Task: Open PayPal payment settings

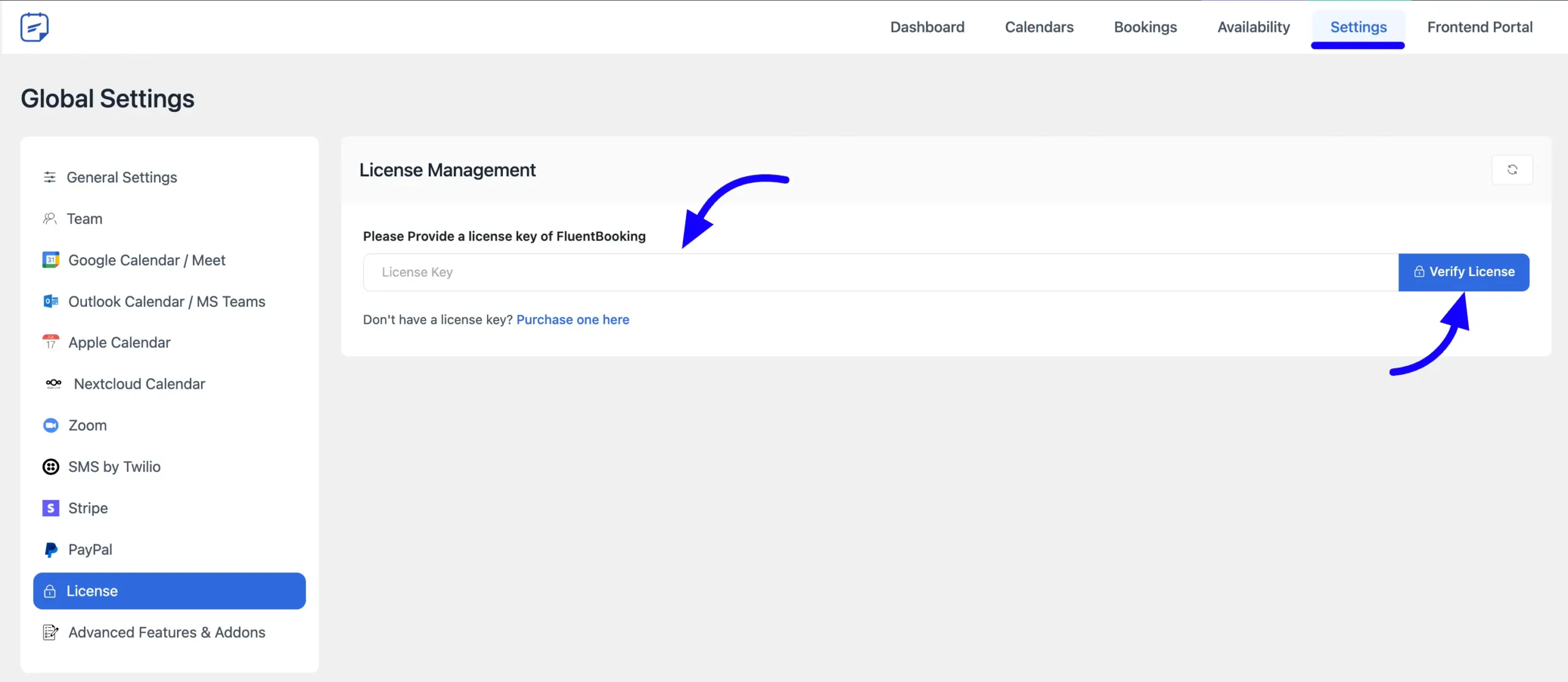Action: point(170,550)
